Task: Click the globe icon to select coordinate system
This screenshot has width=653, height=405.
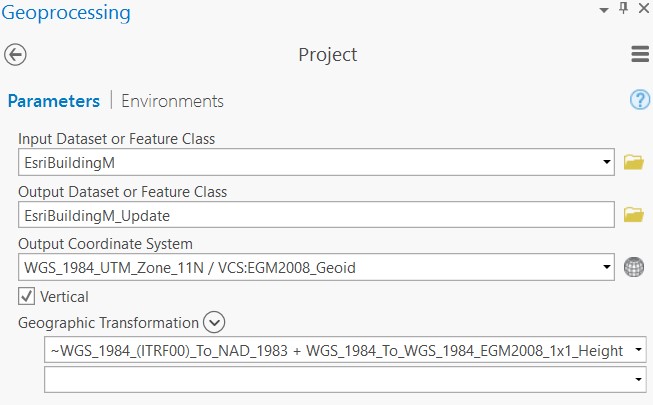Action: [633, 267]
